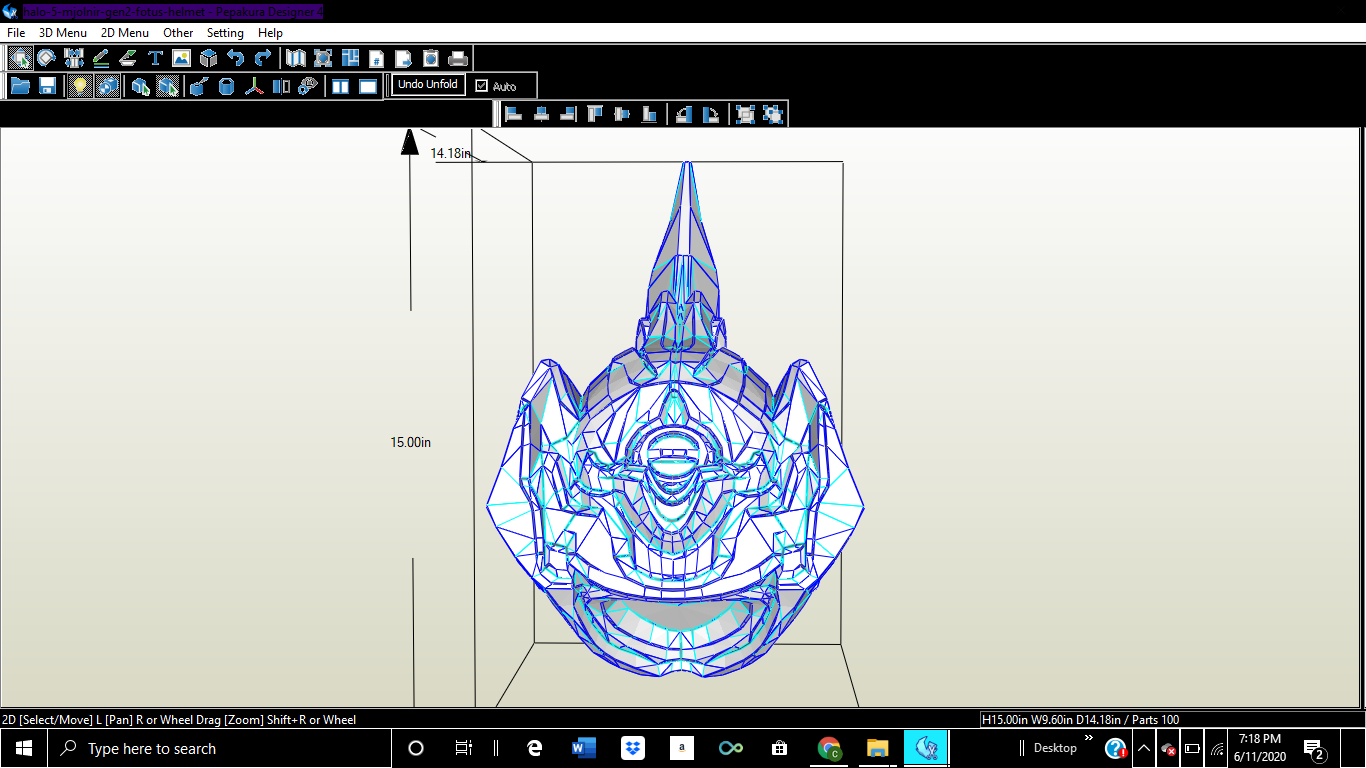
Task: Click the H15.00in W9.60in status bar readout
Action: pos(1080,719)
